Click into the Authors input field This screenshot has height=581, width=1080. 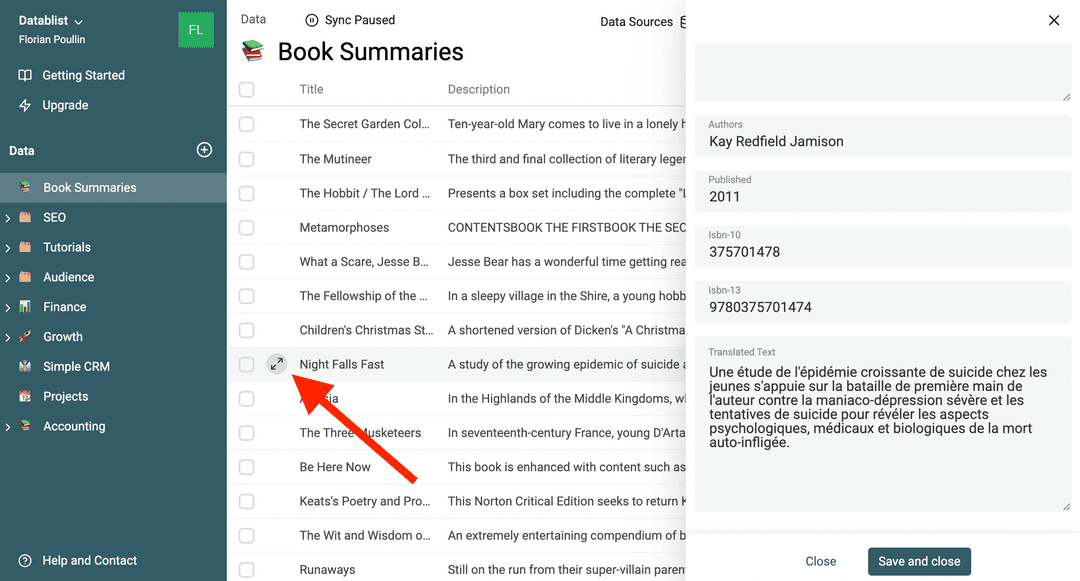pyautogui.click(x=883, y=142)
